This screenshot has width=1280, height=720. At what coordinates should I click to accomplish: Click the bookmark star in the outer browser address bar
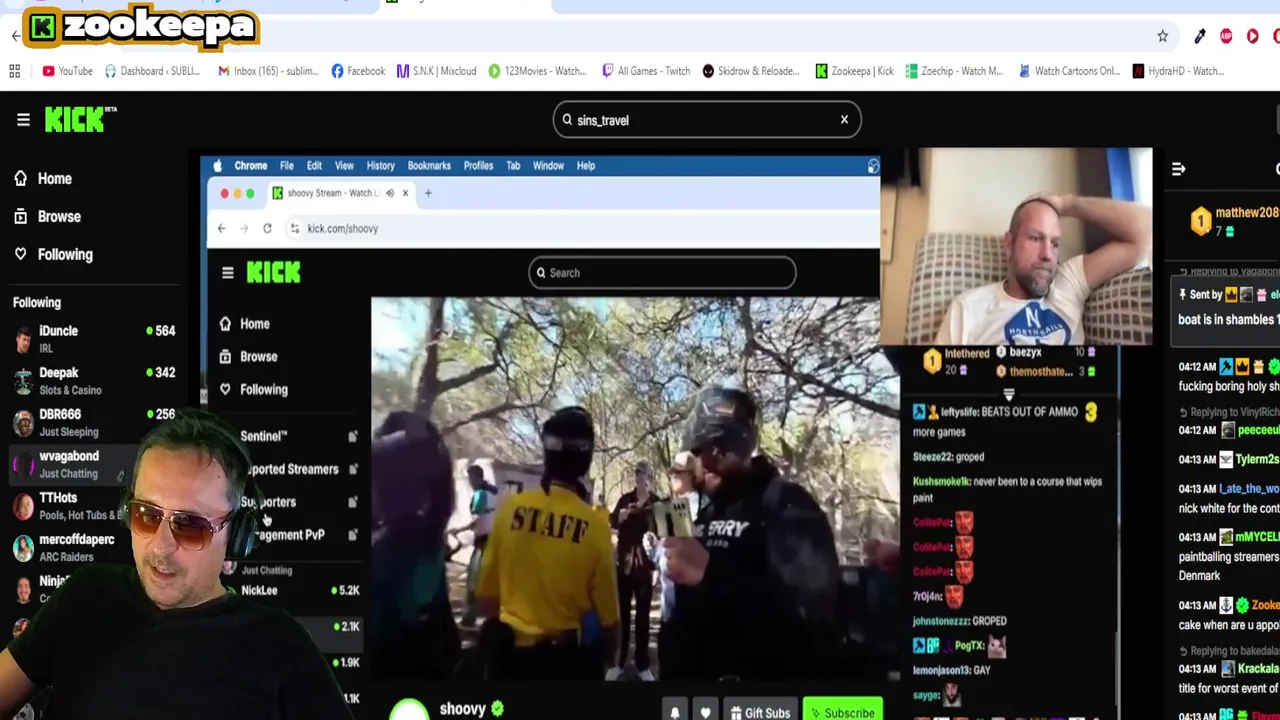pyautogui.click(x=1162, y=36)
